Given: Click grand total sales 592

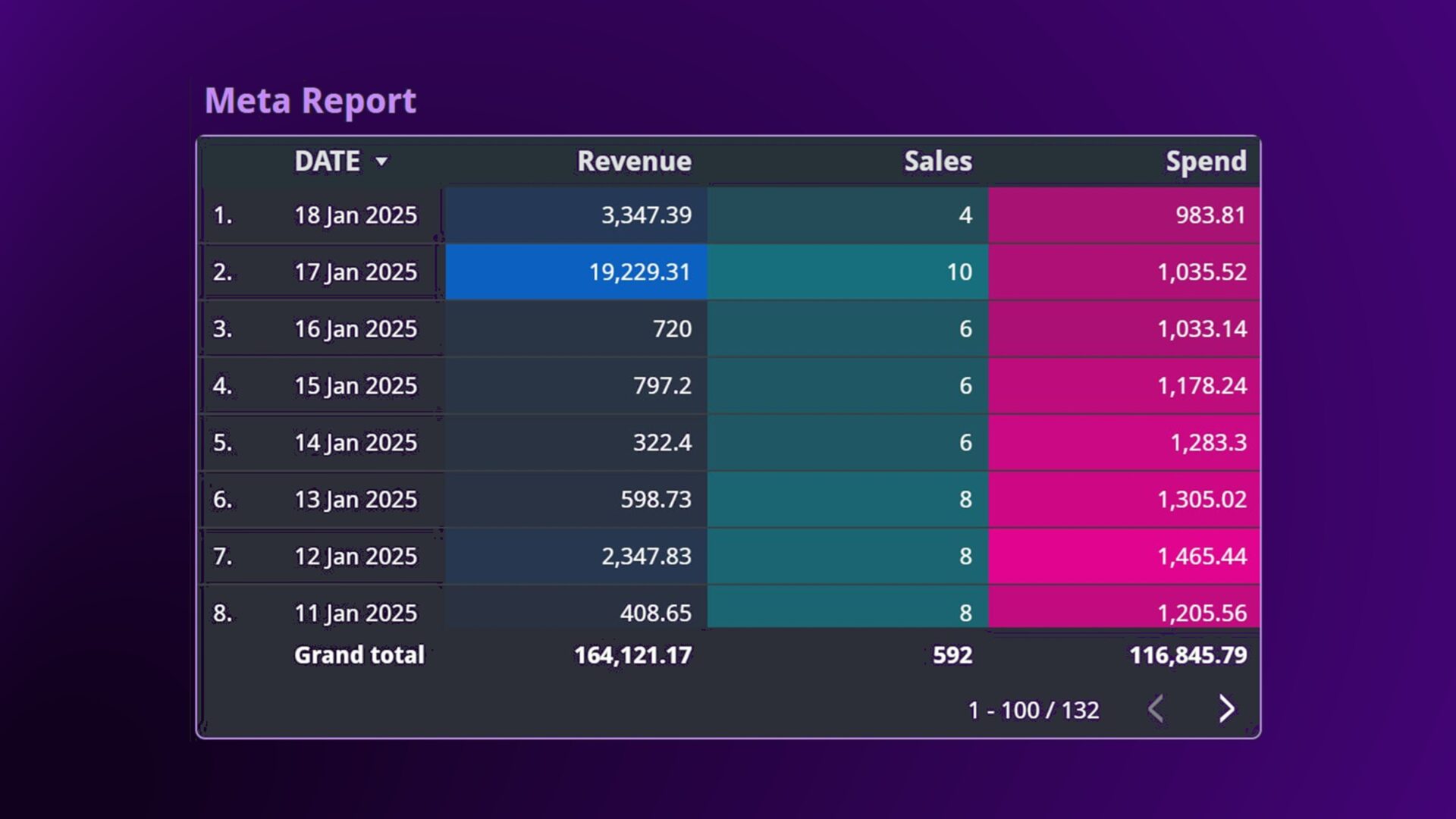Looking at the screenshot, I should click(x=952, y=655).
